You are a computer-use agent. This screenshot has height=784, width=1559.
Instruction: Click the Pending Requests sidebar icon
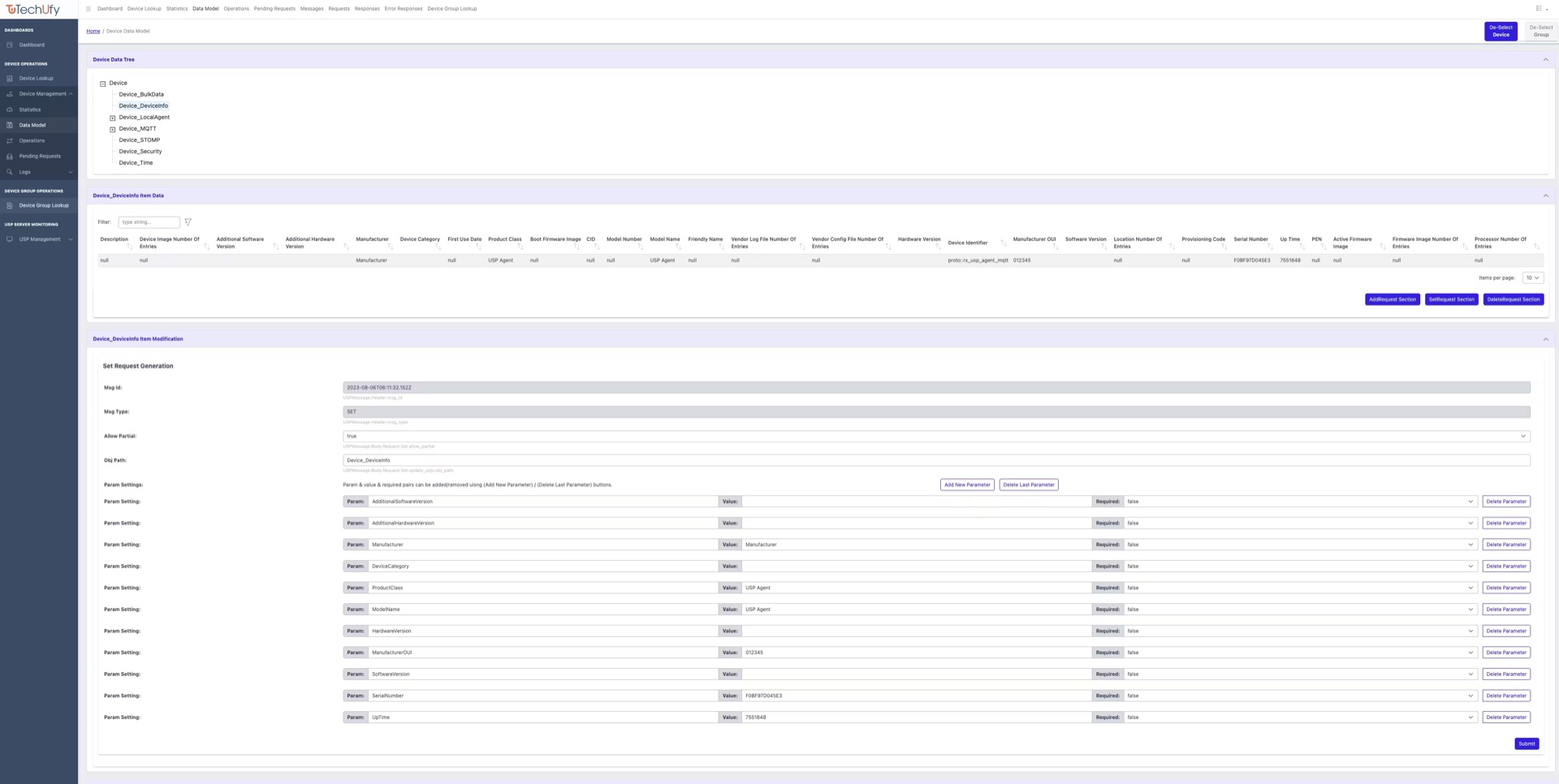(10, 156)
